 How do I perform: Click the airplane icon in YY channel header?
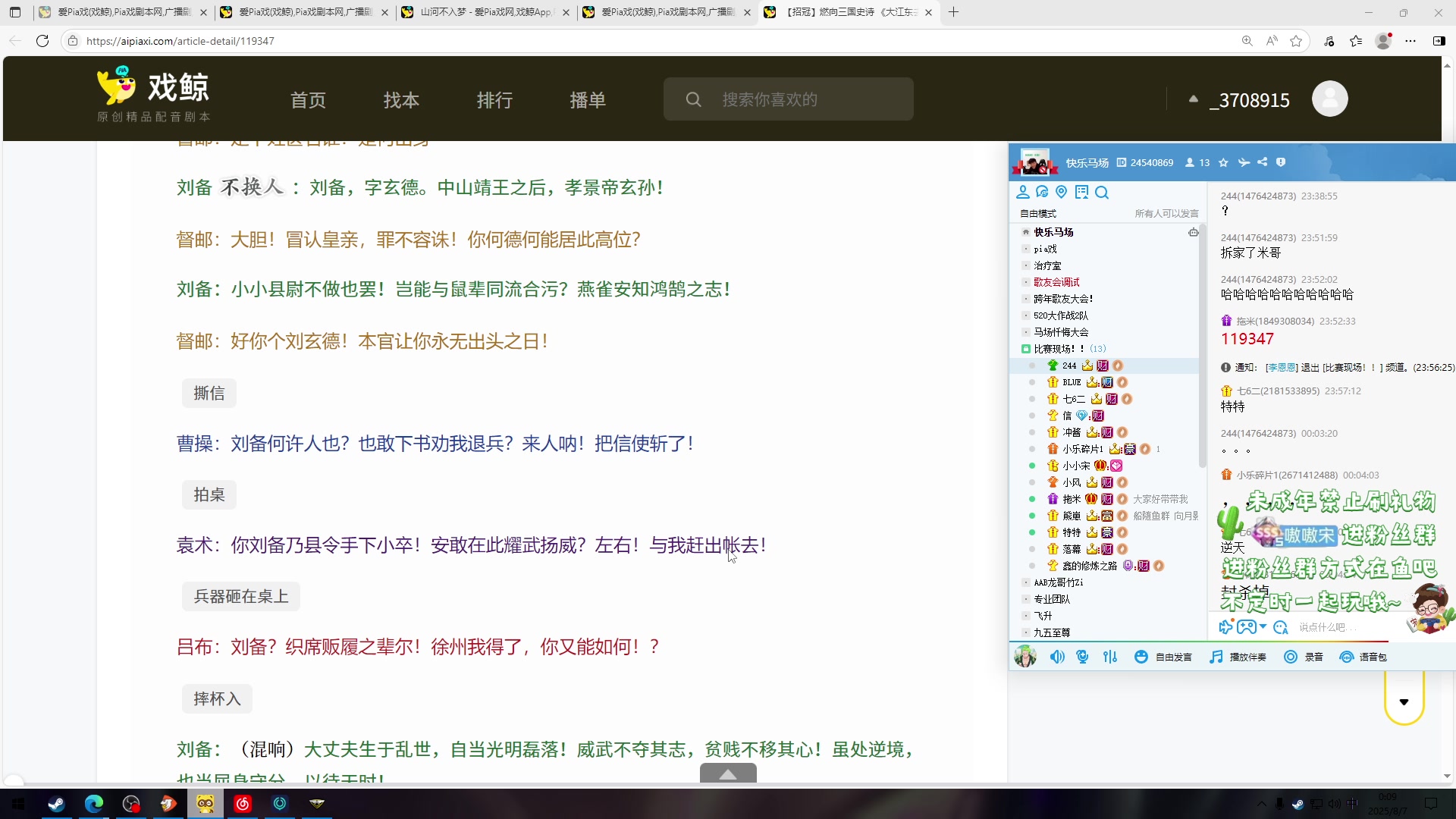point(1244,162)
